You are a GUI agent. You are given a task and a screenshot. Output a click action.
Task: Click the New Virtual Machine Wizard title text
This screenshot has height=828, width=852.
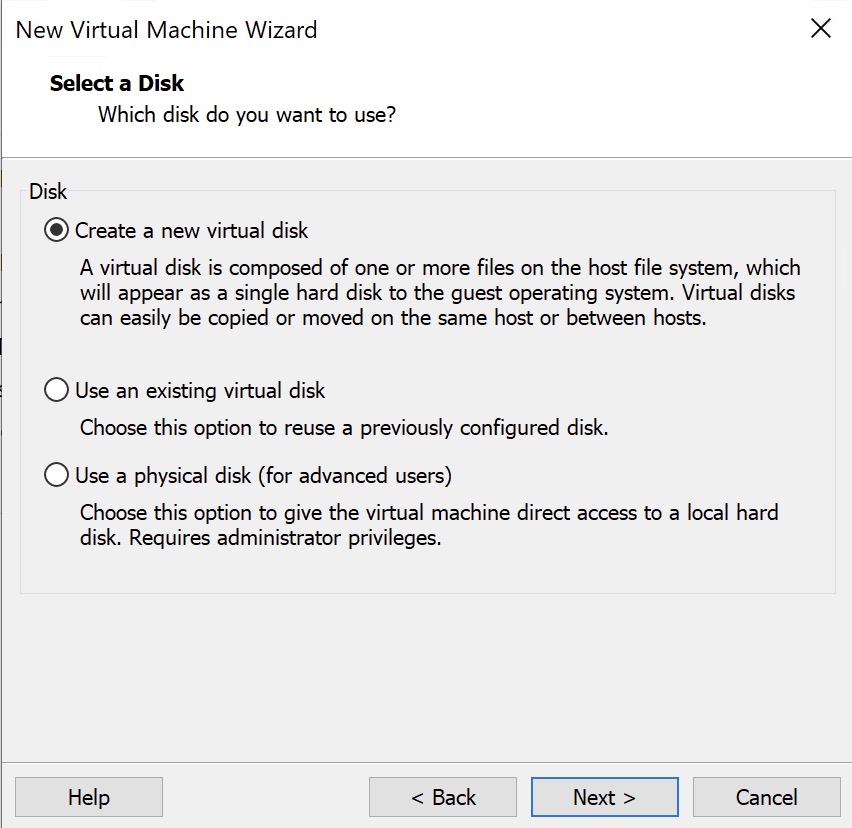166,29
